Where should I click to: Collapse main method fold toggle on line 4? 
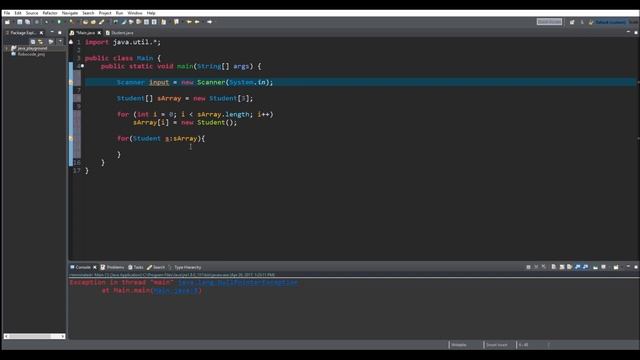82,66
